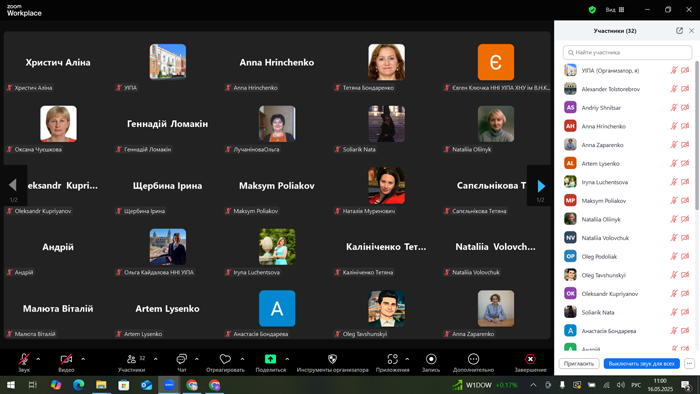
Task: Open Windows Start menu
Action: 11,385
